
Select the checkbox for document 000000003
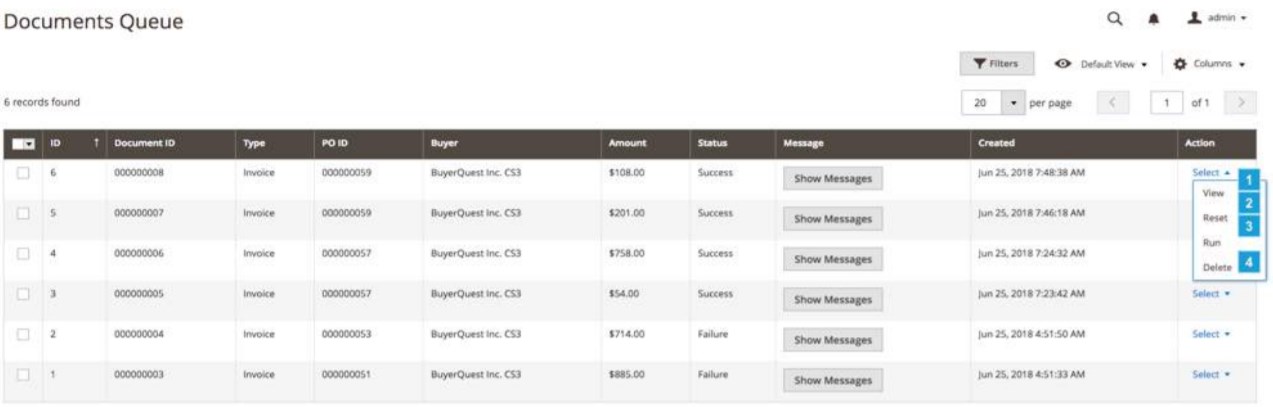pos(23,374)
